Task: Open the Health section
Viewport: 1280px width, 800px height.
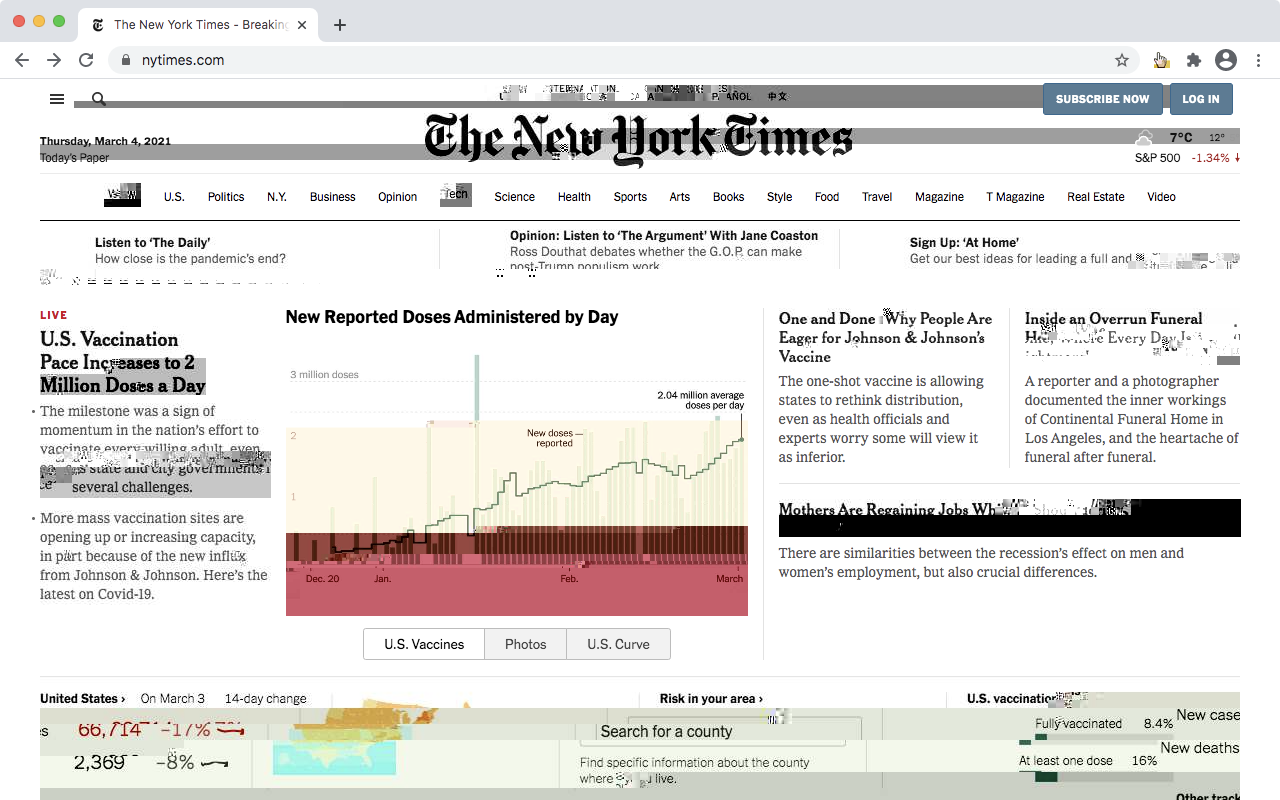Action: [x=574, y=197]
